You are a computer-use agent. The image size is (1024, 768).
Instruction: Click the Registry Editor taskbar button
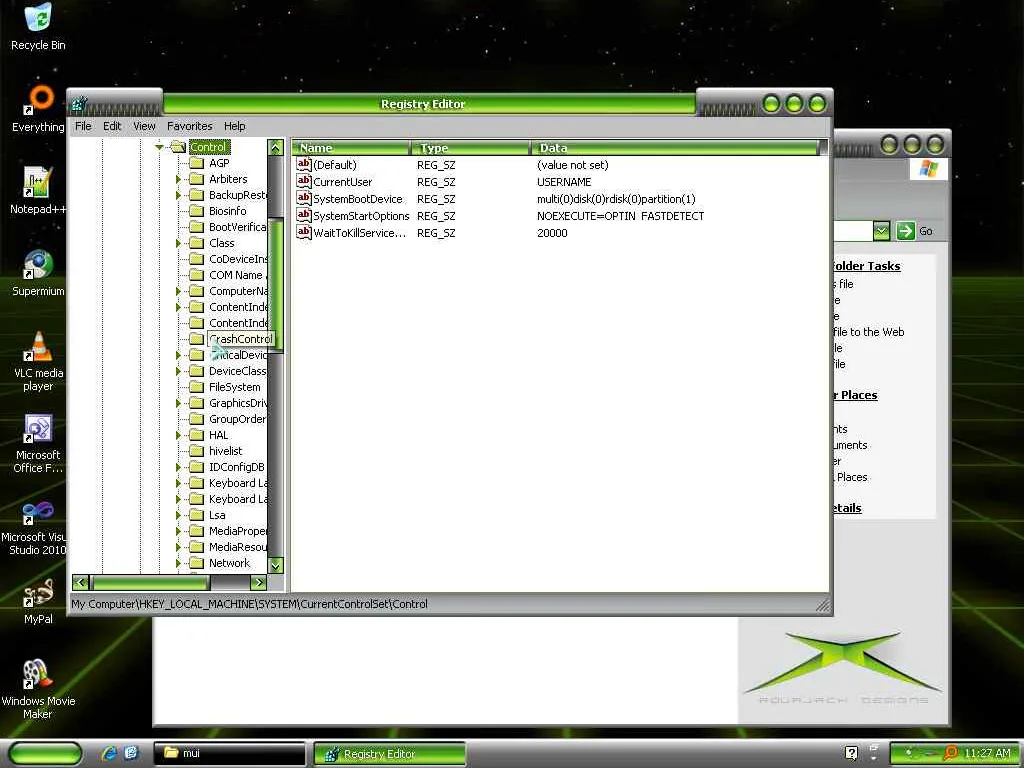pyautogui.click(x=390, y=754)
